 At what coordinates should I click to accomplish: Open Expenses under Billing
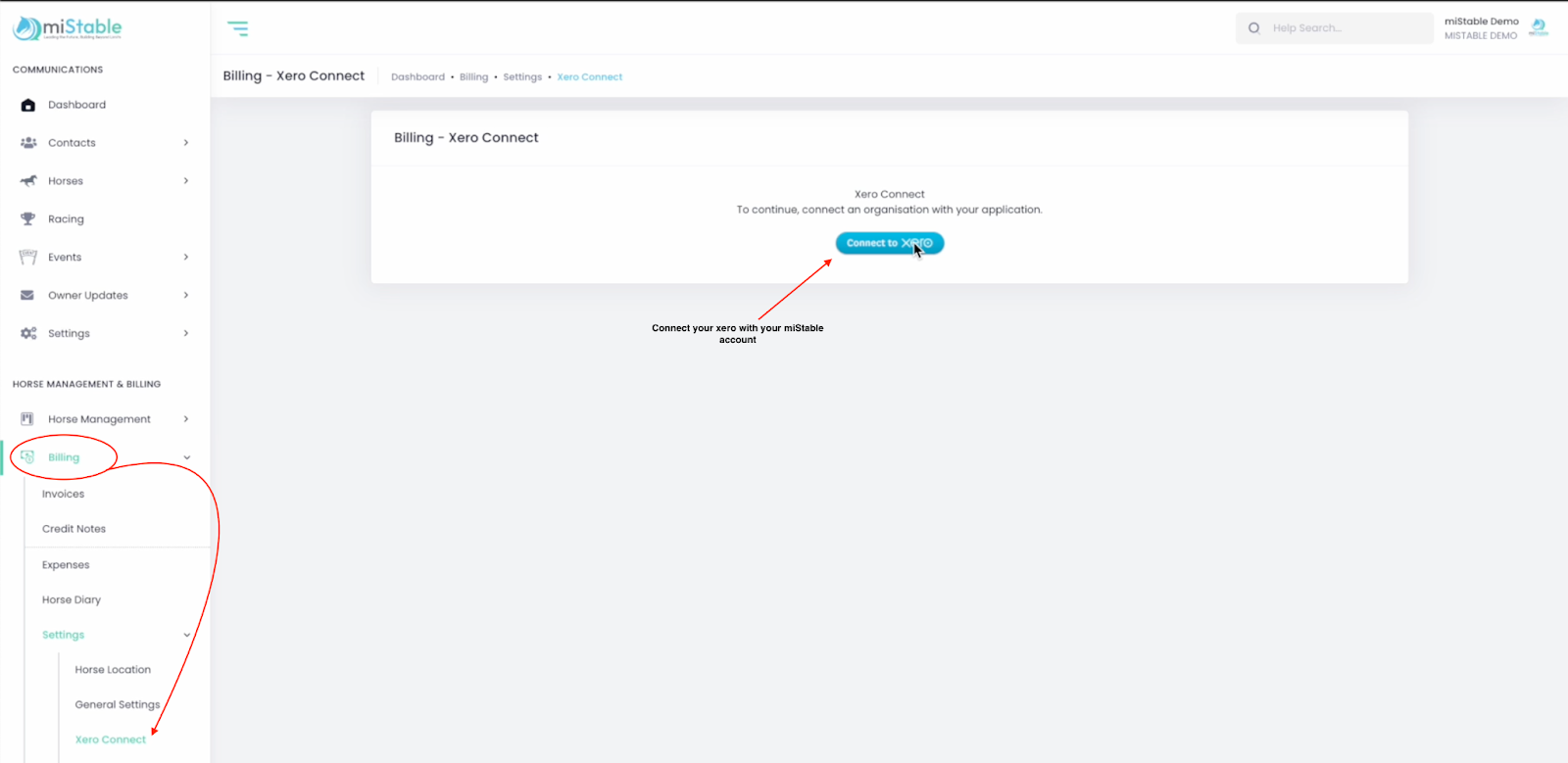[66, 565]
